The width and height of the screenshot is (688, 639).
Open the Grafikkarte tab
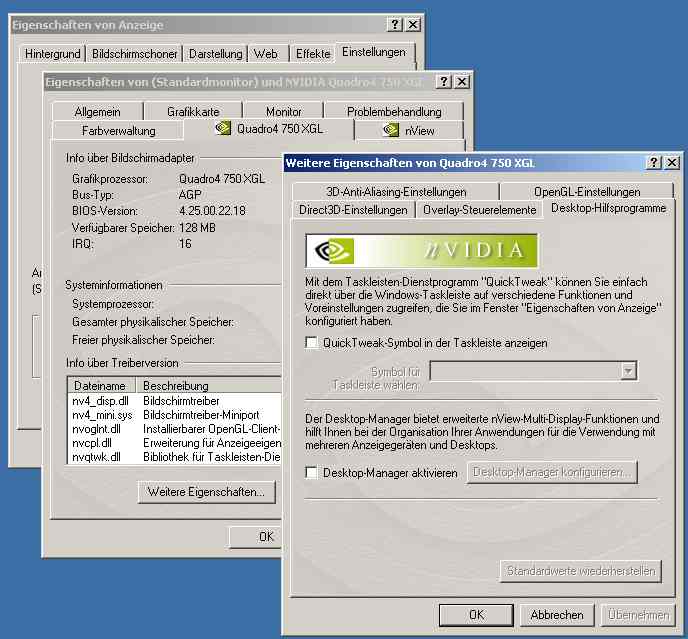click(x=193, y=111)
